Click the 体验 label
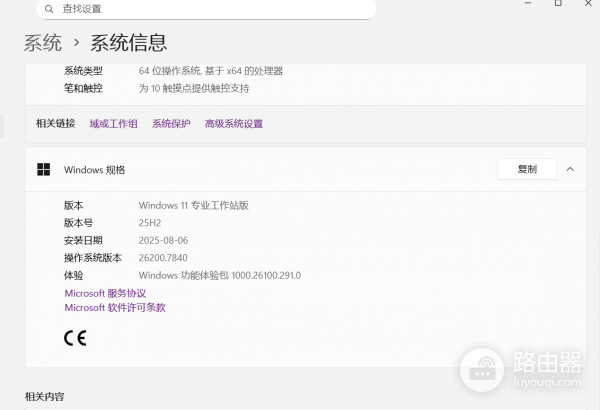 click(x=73, y=275)
